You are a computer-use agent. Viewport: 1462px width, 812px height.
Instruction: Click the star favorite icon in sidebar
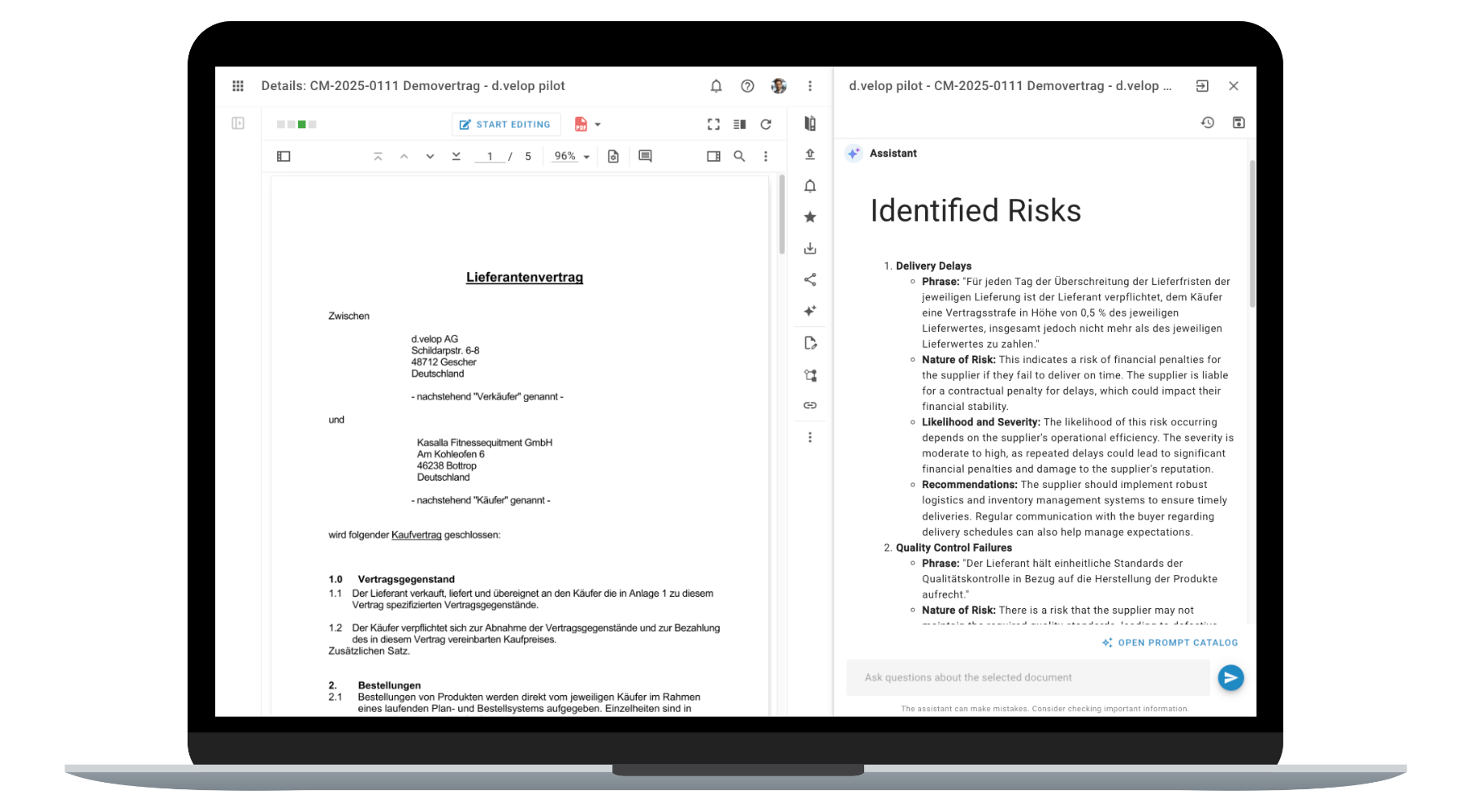click(x=810, y=217)
